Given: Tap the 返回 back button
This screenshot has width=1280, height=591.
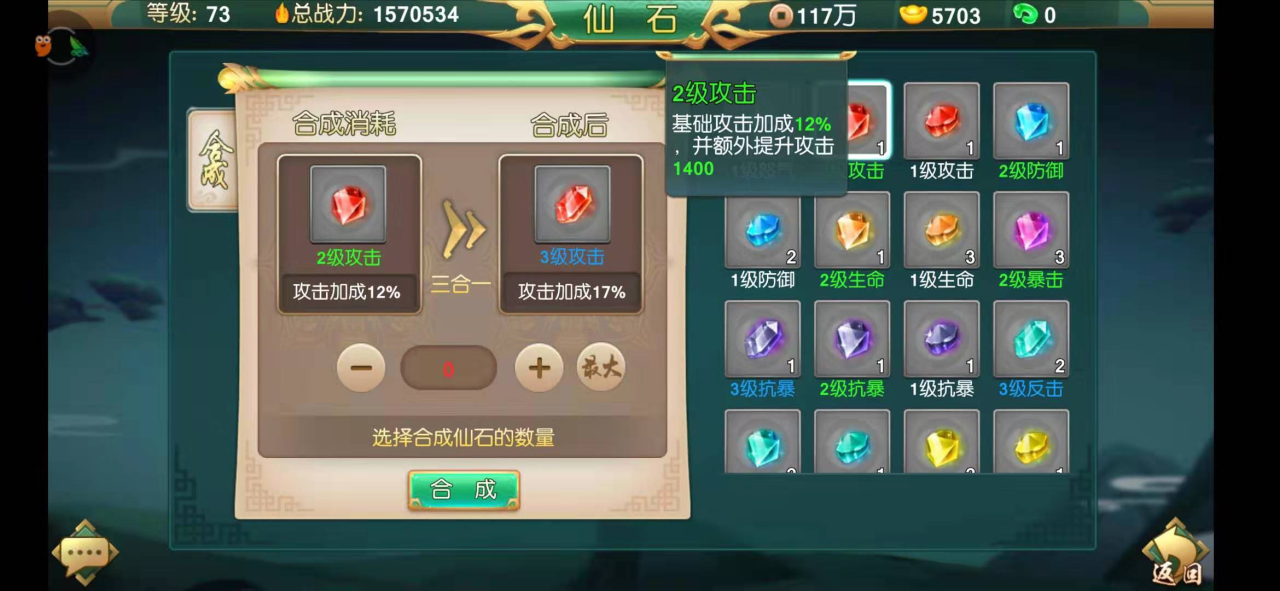Looking at the screenshot, I should [1176, 553].
